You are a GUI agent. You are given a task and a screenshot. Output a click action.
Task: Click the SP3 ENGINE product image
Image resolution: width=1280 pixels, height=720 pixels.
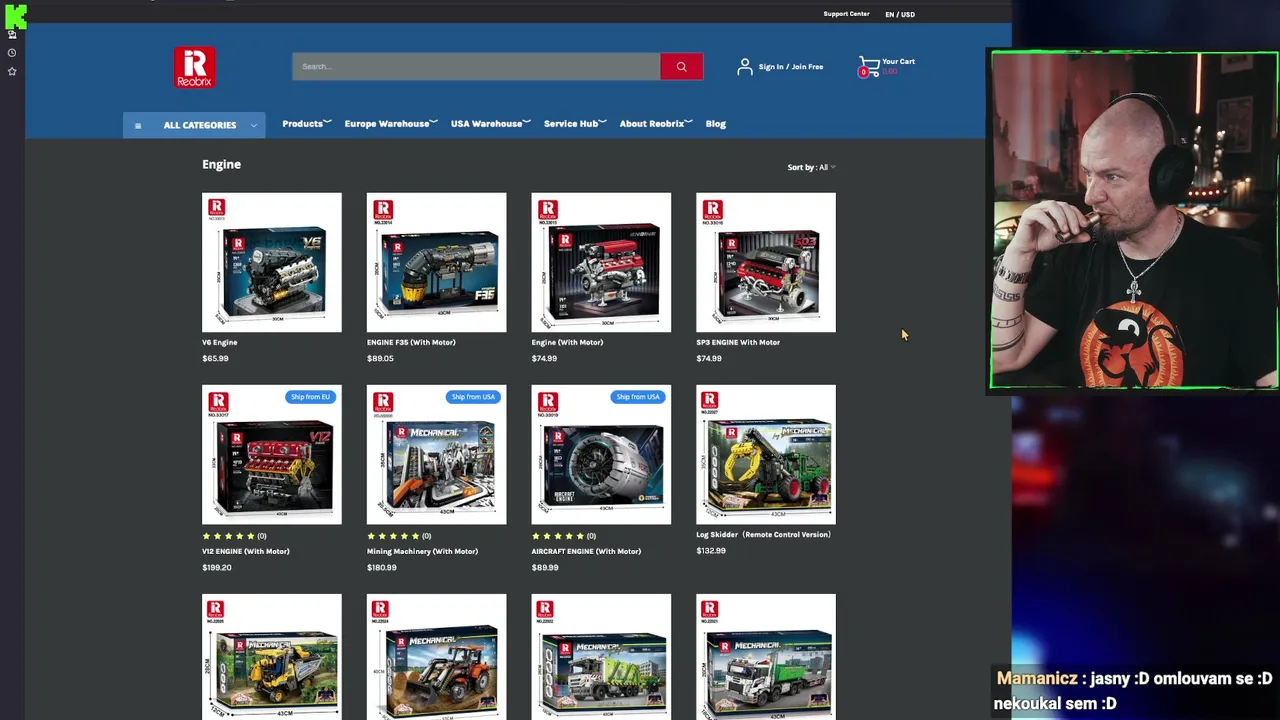click(766, 262)
